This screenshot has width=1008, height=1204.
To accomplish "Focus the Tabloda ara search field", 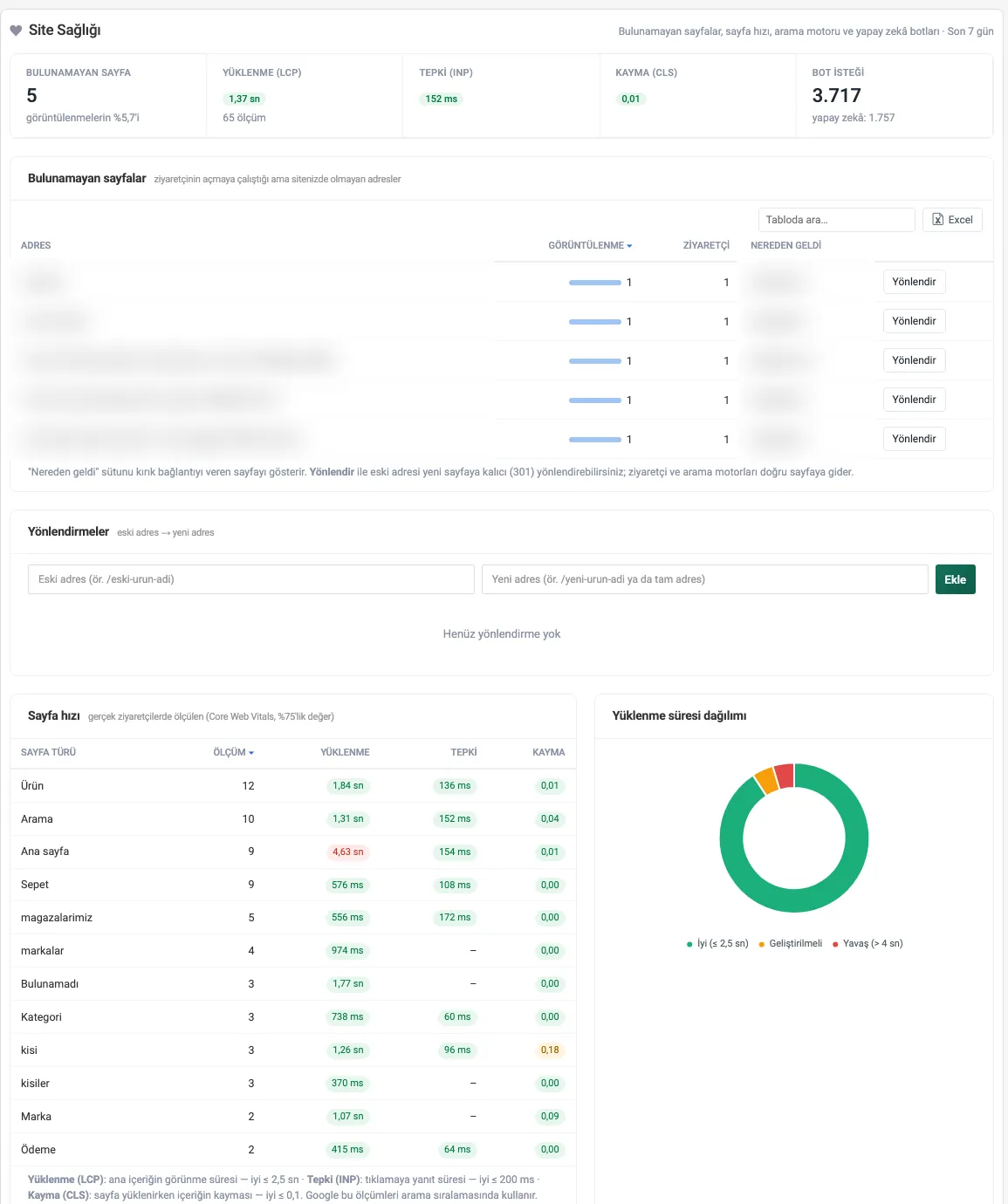I will (836, 220).
